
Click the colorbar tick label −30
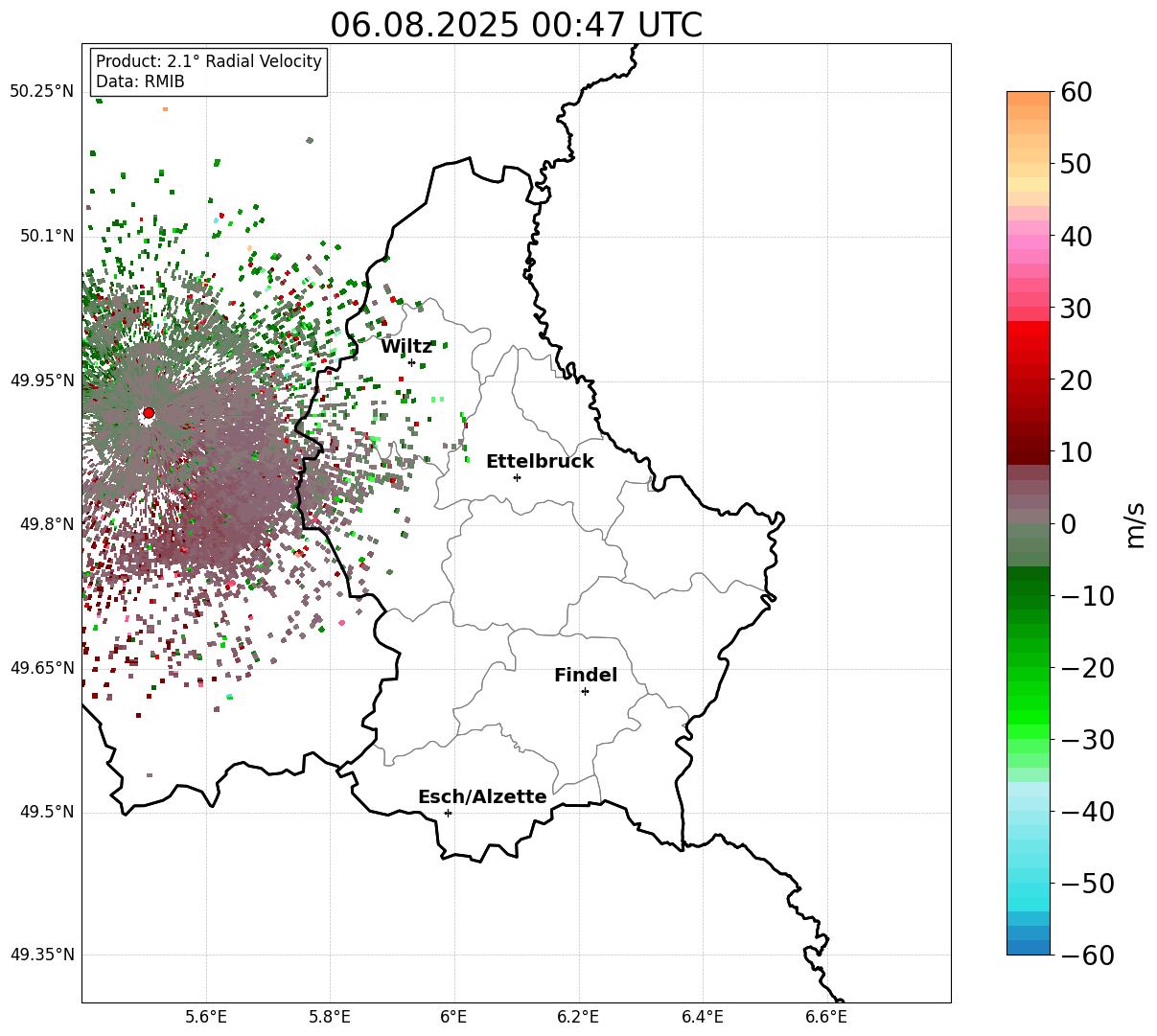tap(1087, 740)
